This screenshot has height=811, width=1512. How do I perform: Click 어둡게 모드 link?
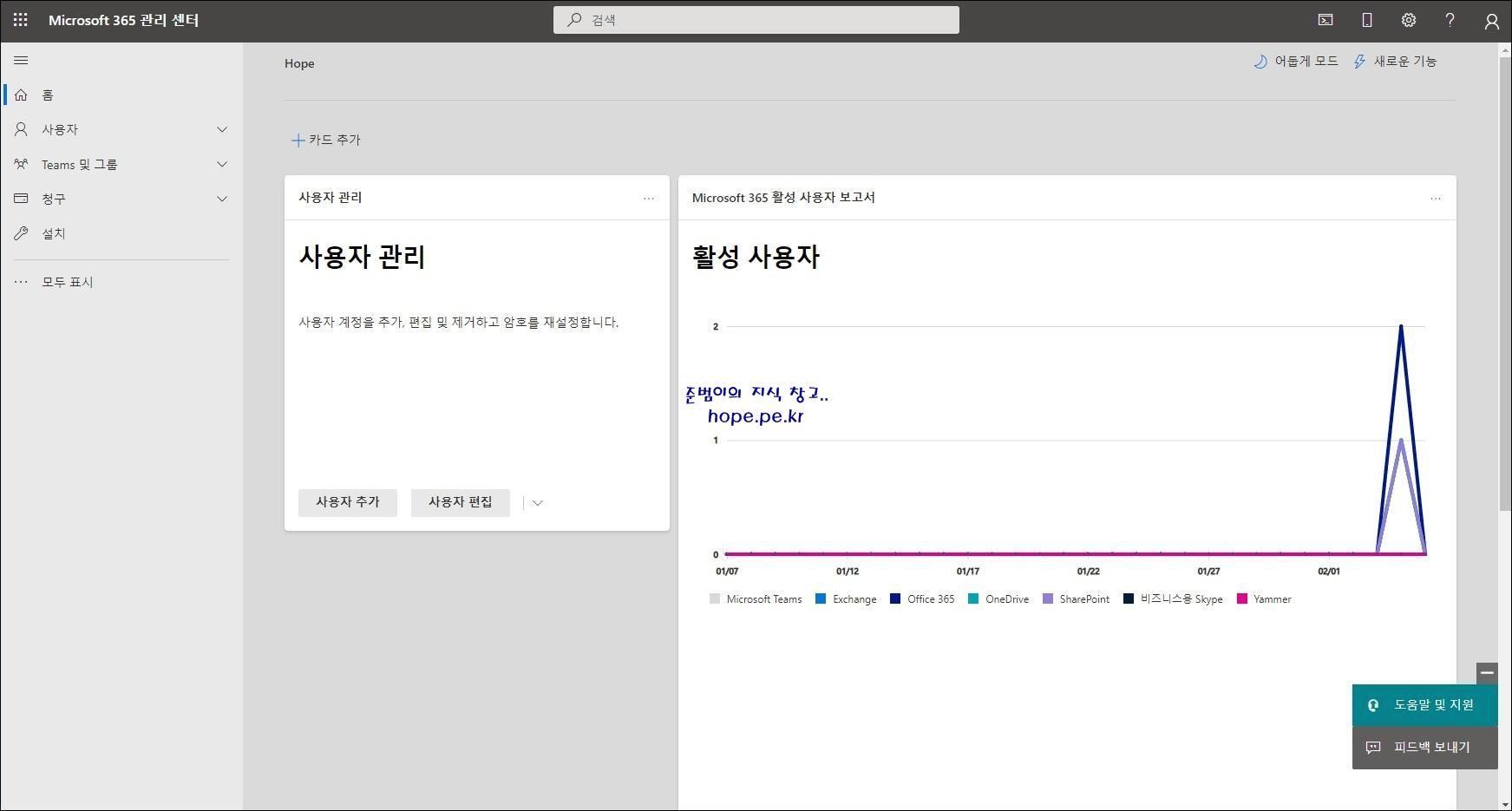click(x=1296, y=62)
